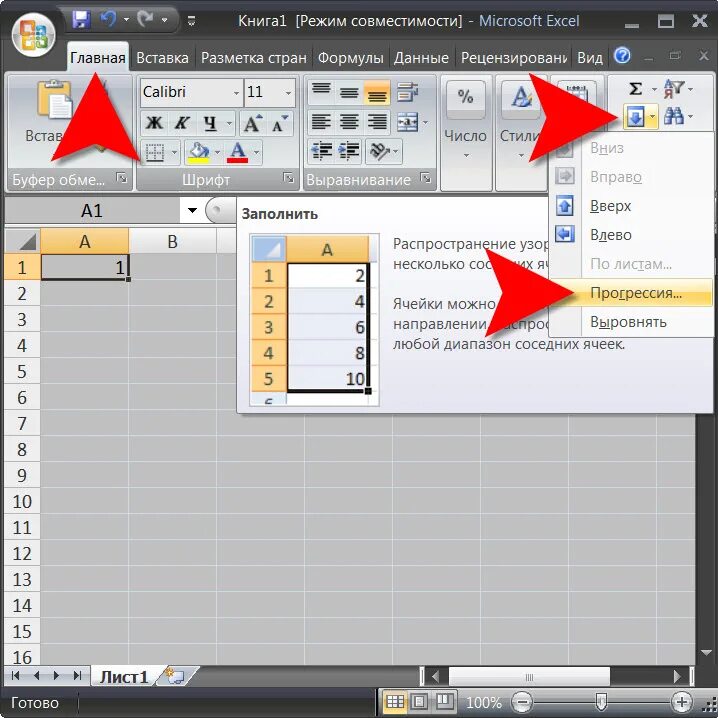Open the Число group dropdown
Image resolution: width=718 pixels, height=718 pixels.
click(466, 156)
